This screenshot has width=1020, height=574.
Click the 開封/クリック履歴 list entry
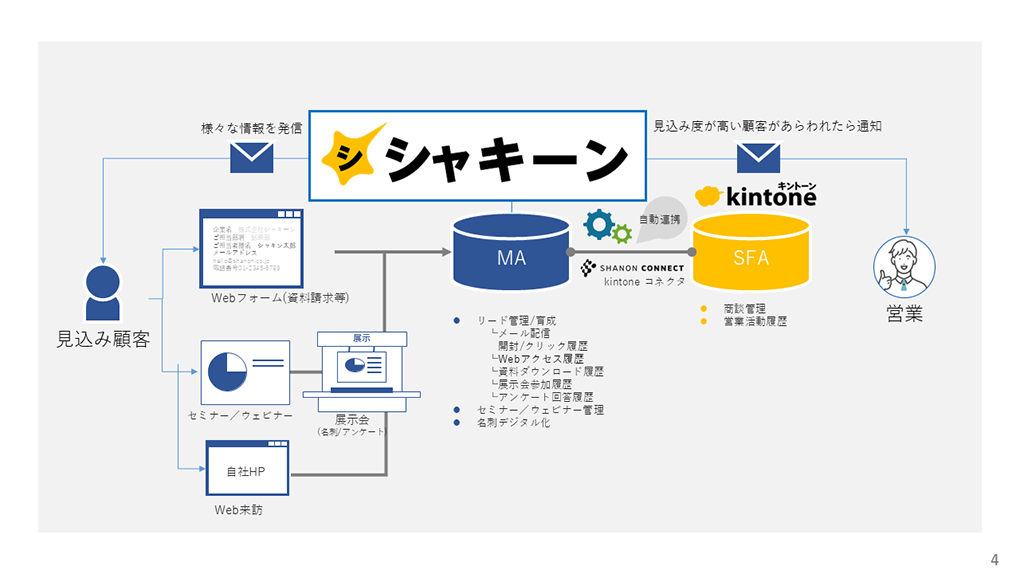543,346
